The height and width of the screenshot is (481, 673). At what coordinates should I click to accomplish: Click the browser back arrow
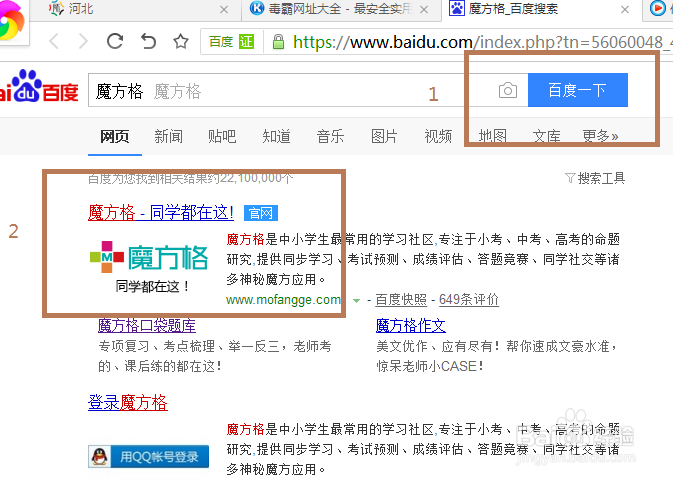coord(54,42)
